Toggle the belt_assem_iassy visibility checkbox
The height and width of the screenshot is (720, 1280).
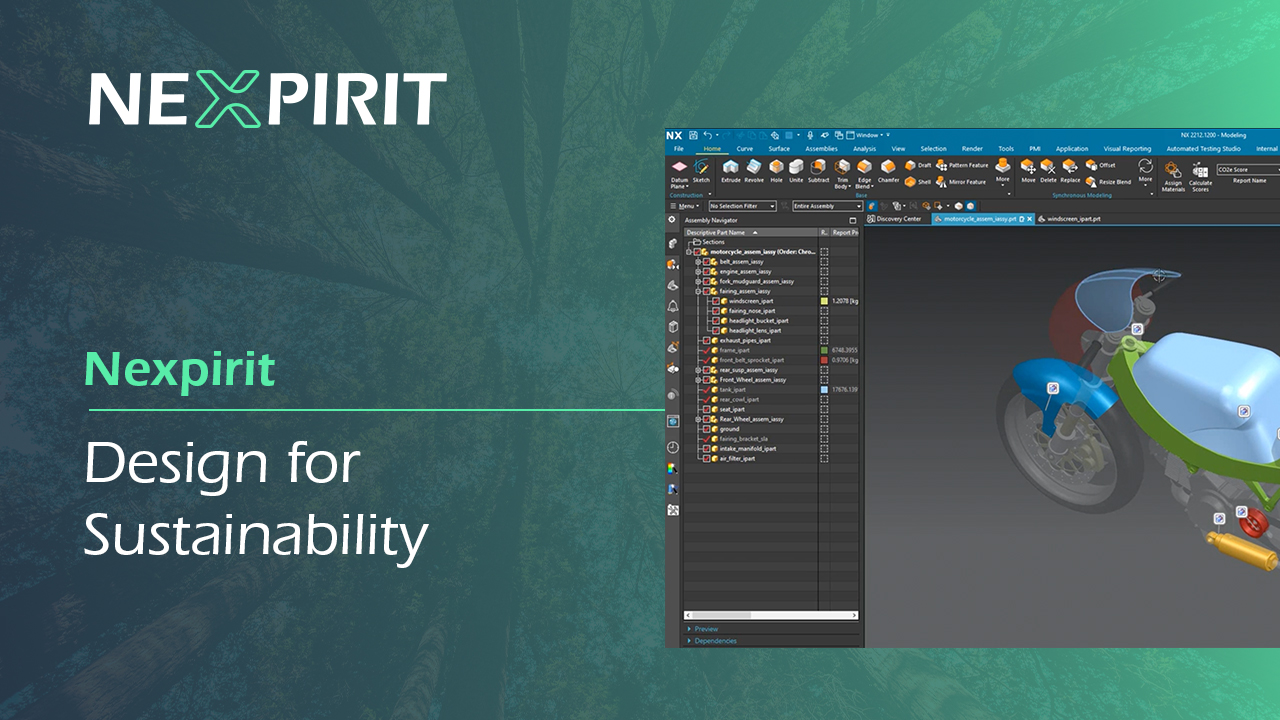coord(707,262)
